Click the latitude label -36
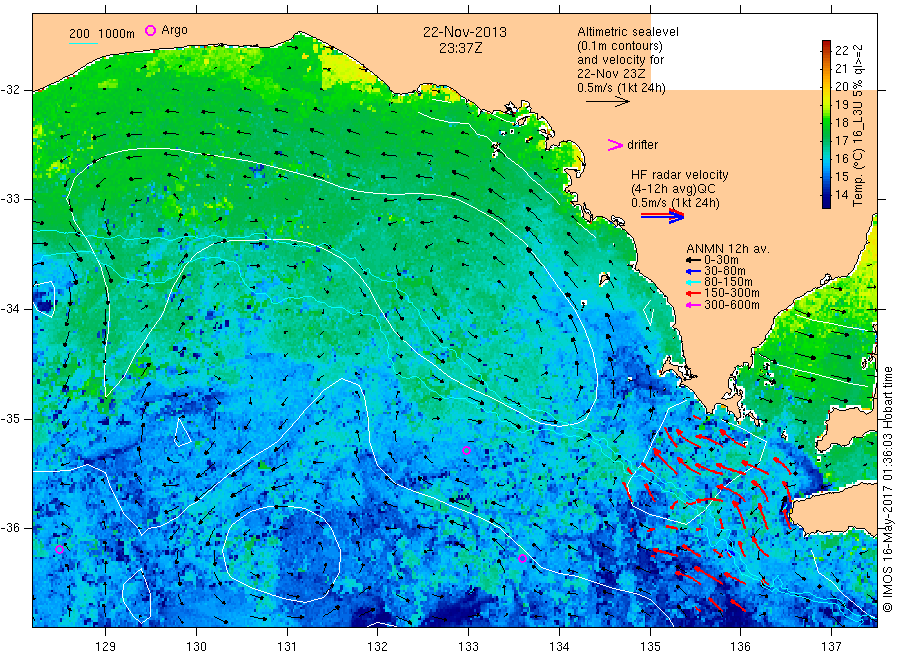 tap(13, 527)
